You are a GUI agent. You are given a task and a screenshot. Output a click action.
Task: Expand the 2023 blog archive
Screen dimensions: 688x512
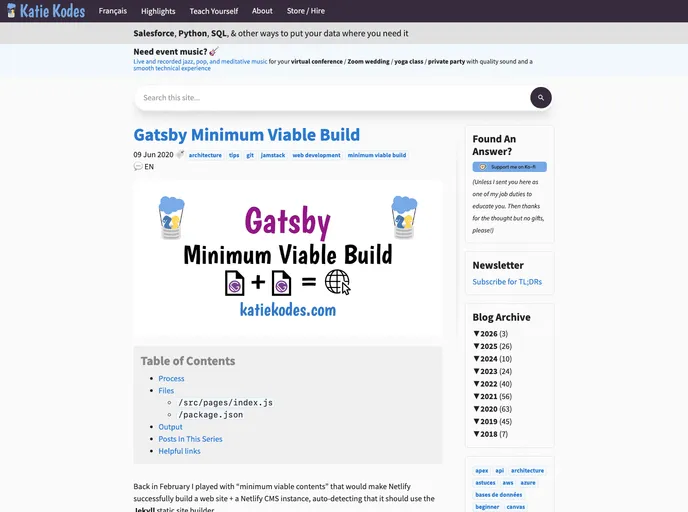(x=492, y=371)
